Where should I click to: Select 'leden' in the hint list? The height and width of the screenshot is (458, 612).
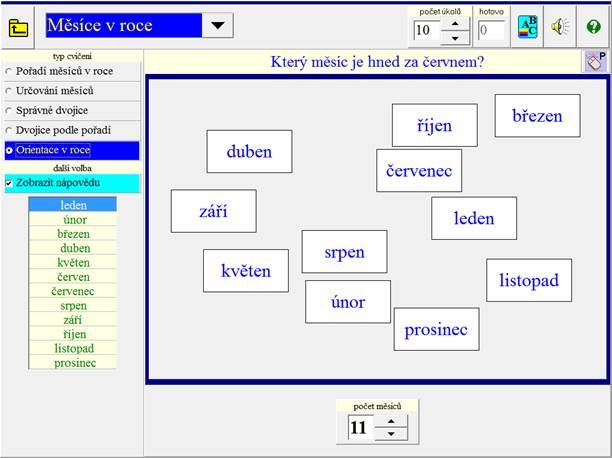tap(73, 205)
